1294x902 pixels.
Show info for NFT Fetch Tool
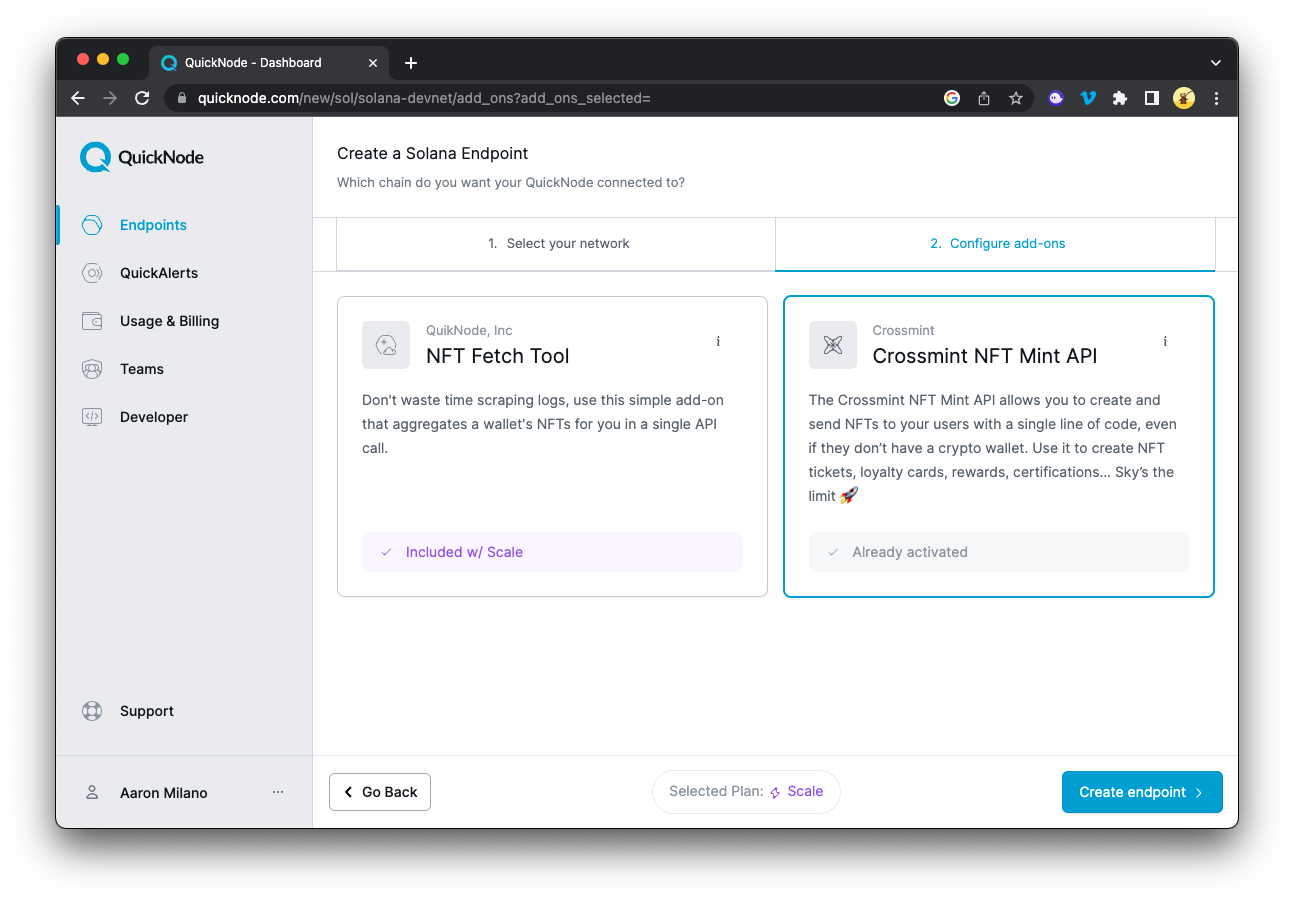pyautogui.click(x=718, y=342)
